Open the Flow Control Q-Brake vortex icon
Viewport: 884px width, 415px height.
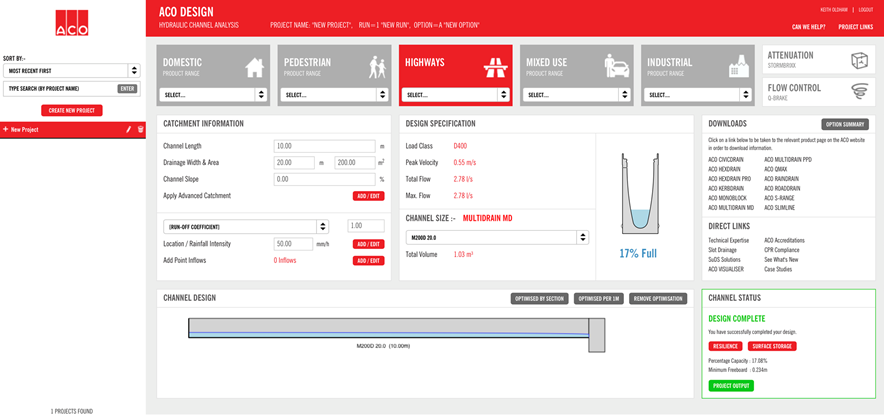pyautogui.click(x=857, y=92)
